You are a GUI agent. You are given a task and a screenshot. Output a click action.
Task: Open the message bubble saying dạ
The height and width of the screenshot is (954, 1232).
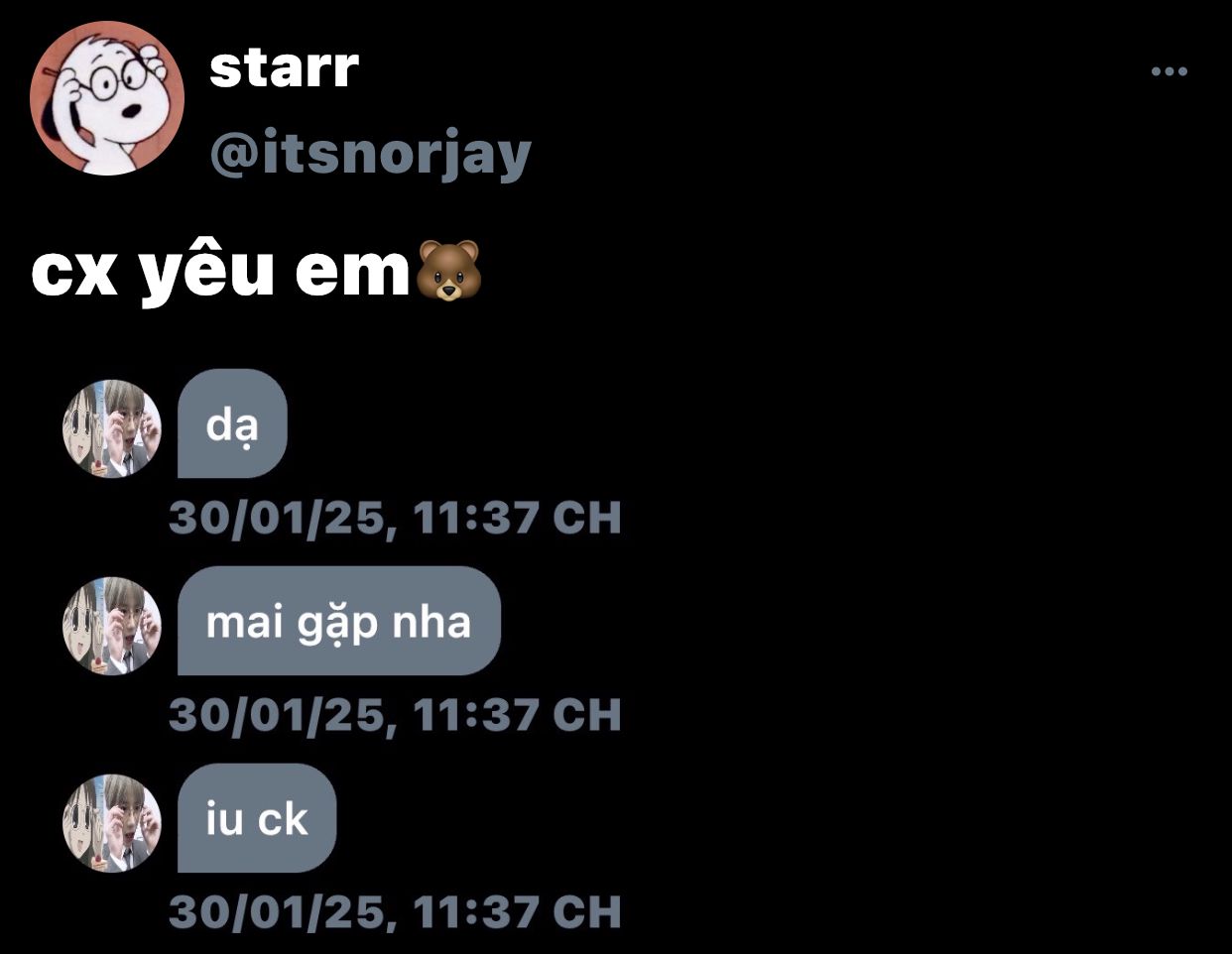(x=232, y=423)
